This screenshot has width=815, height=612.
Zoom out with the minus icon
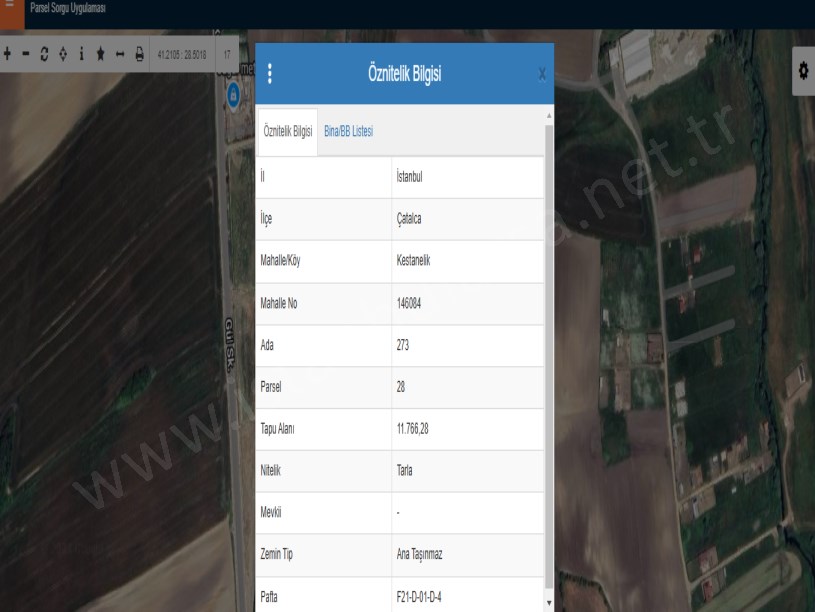24,54
